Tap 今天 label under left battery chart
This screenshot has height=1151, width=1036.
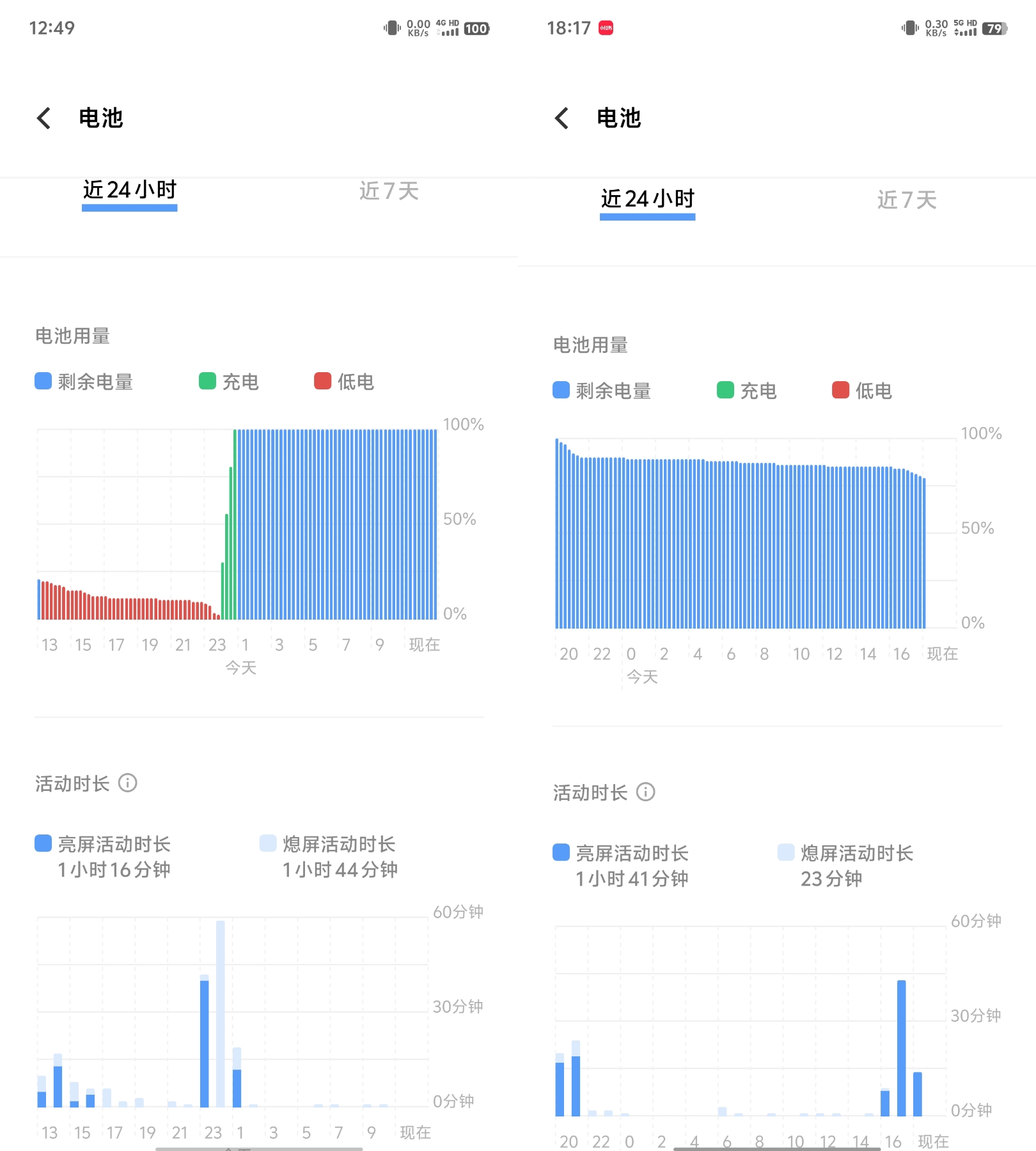click(x=241, y=668)
